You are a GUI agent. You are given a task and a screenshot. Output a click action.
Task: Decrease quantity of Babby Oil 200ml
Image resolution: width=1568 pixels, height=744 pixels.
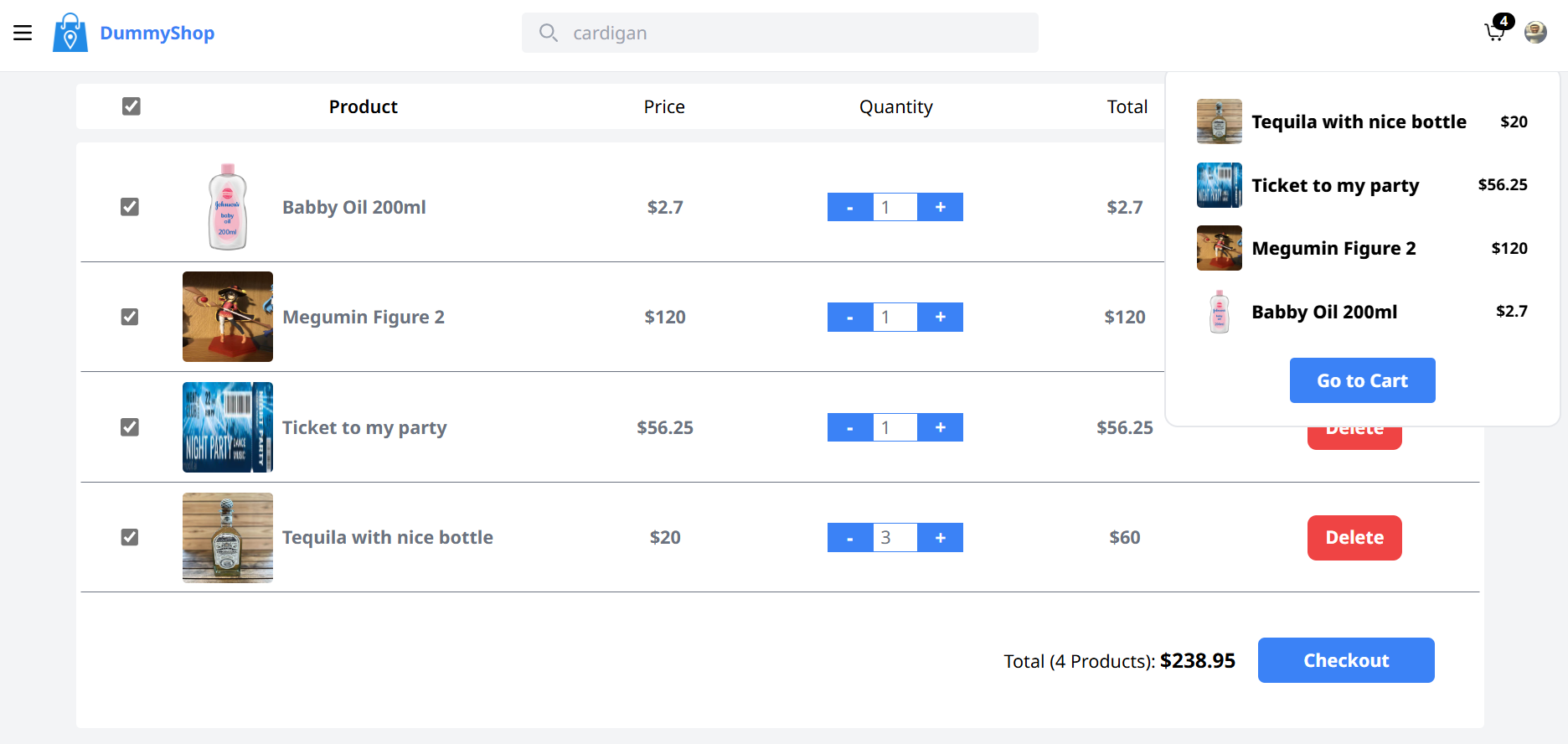point(850,207)
